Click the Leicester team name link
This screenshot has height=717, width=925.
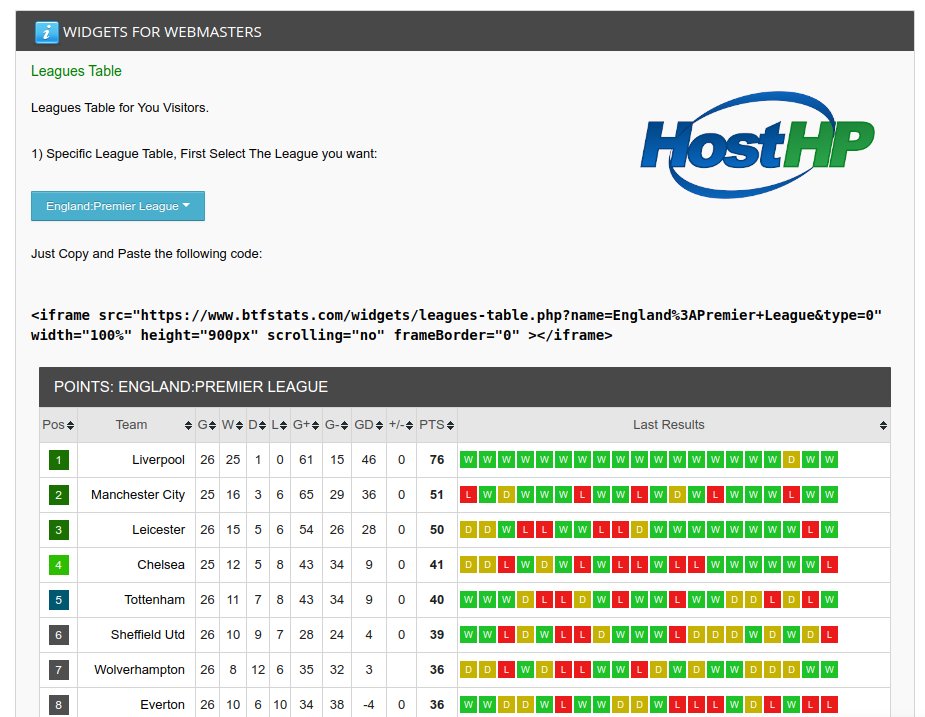click(x=159, y=529)
